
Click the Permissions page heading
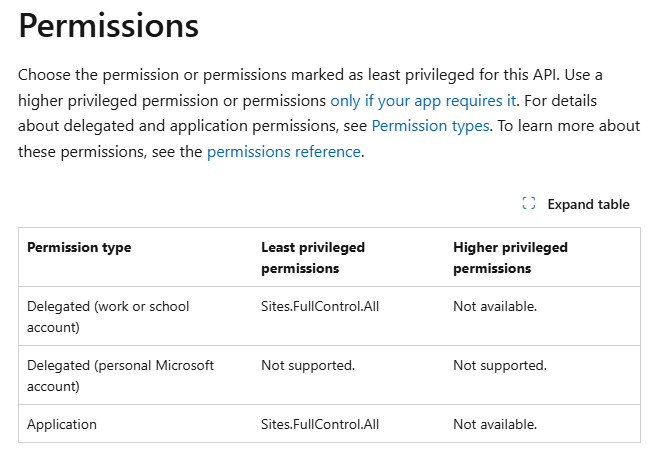[108, 27]
